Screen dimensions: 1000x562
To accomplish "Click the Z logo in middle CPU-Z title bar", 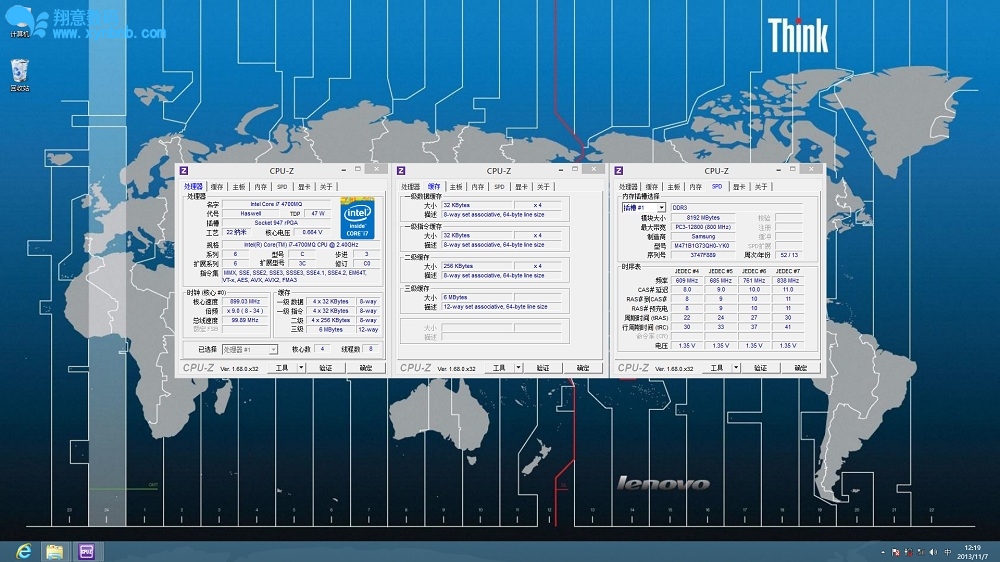I will pos(401,170).
